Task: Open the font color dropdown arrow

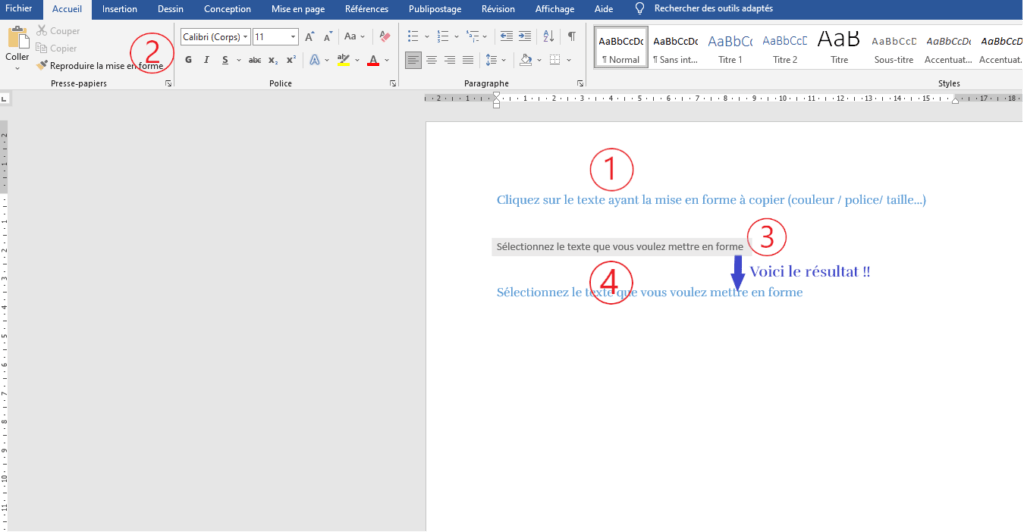Action: click(x=387, y=60)
